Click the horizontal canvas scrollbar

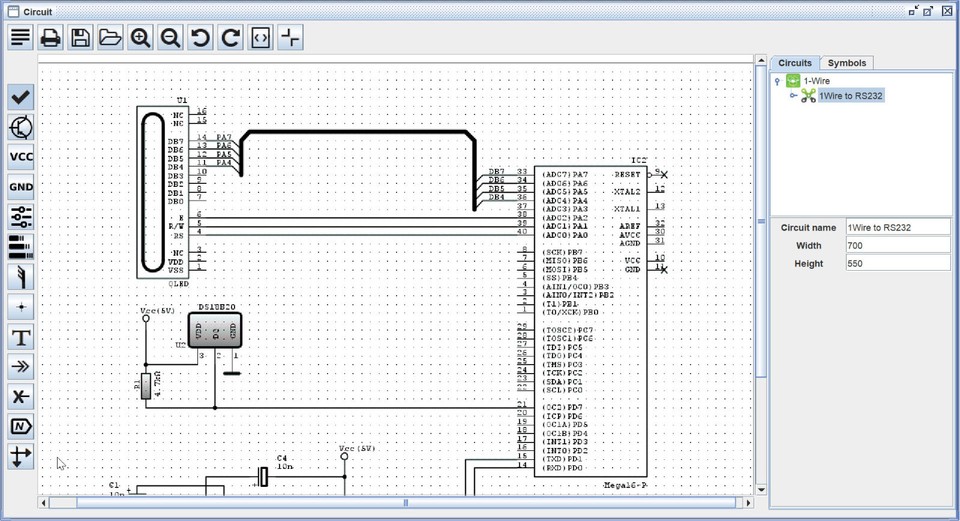[x=405, y=503]
